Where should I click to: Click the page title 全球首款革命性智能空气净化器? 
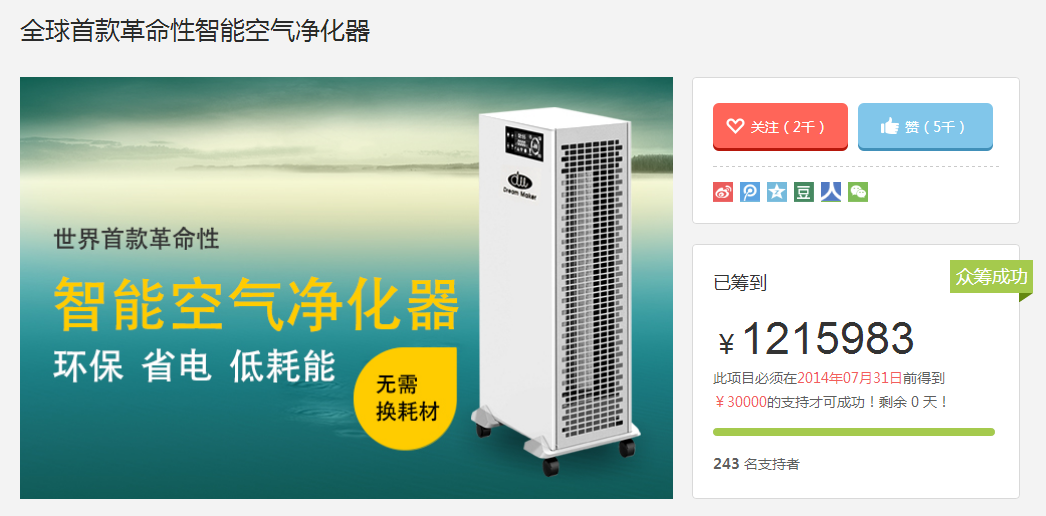(x=195, y=31)
